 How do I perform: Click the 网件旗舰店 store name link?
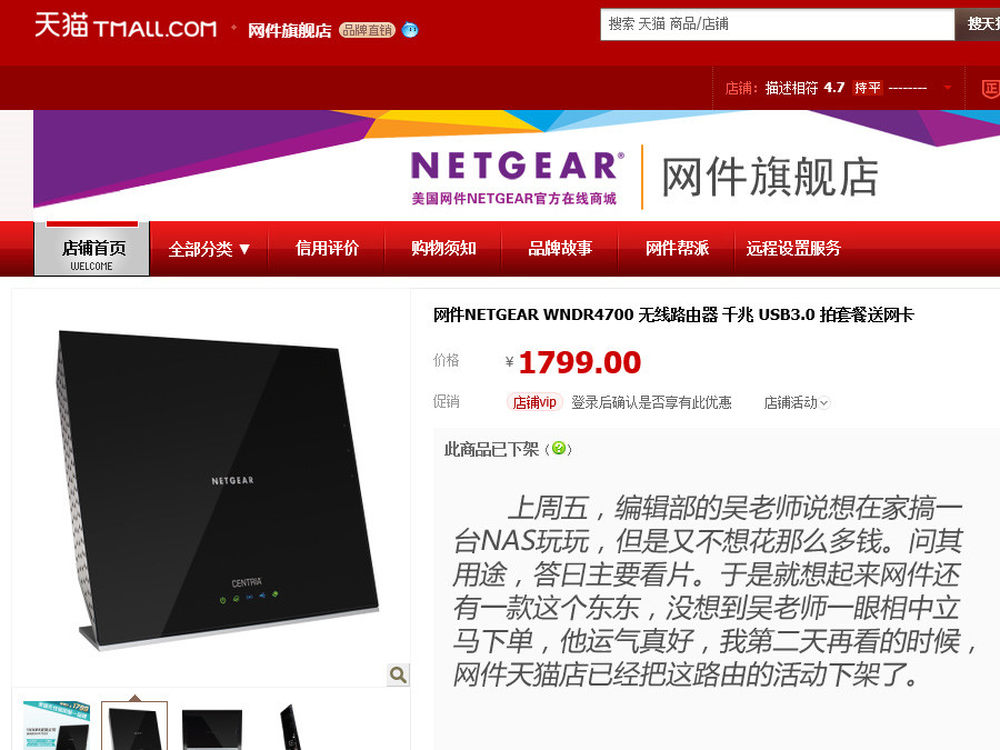click(290, 30)
